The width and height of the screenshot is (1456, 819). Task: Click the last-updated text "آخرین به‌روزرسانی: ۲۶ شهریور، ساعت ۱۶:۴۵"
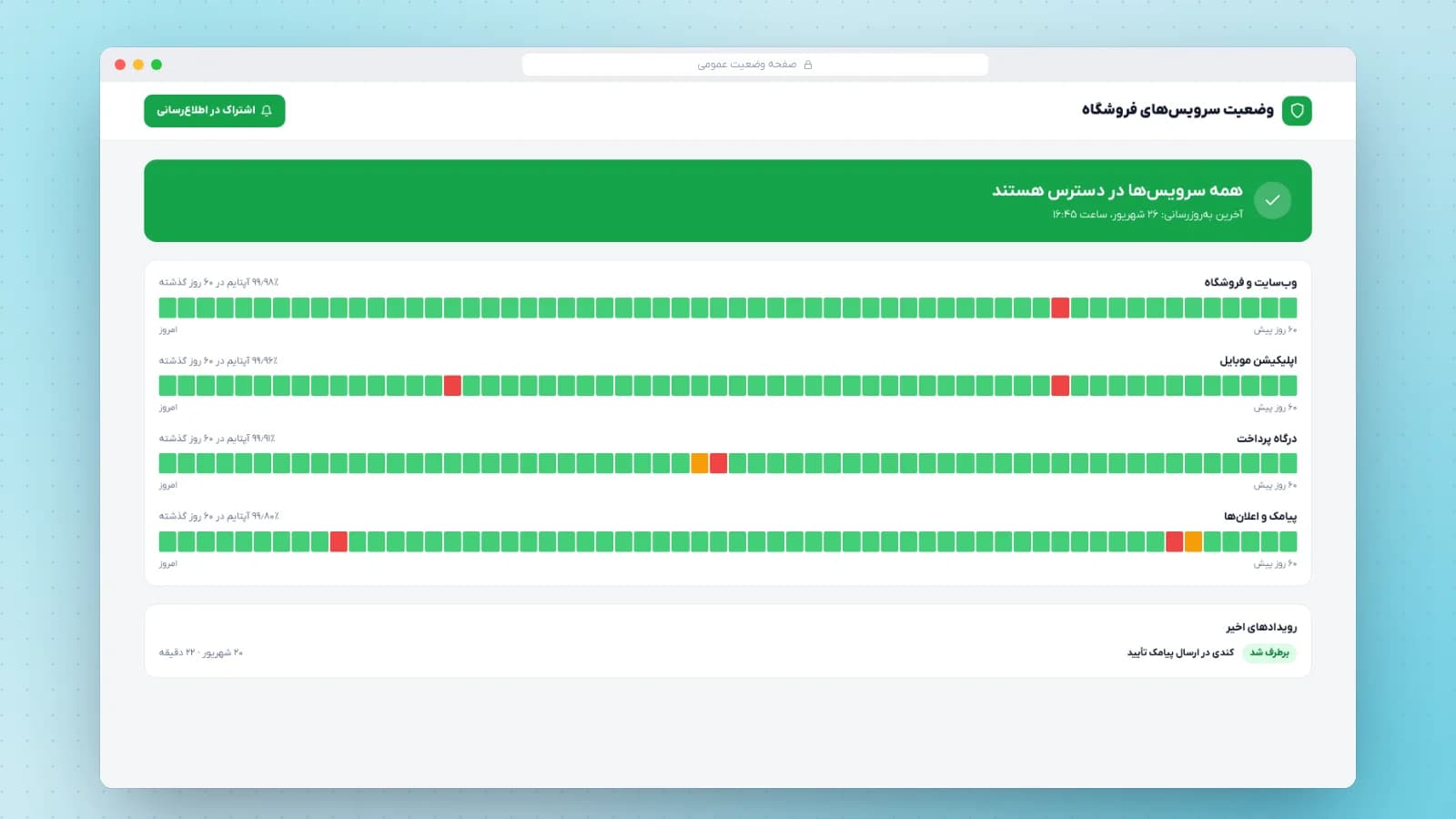tap(1148, 215)
